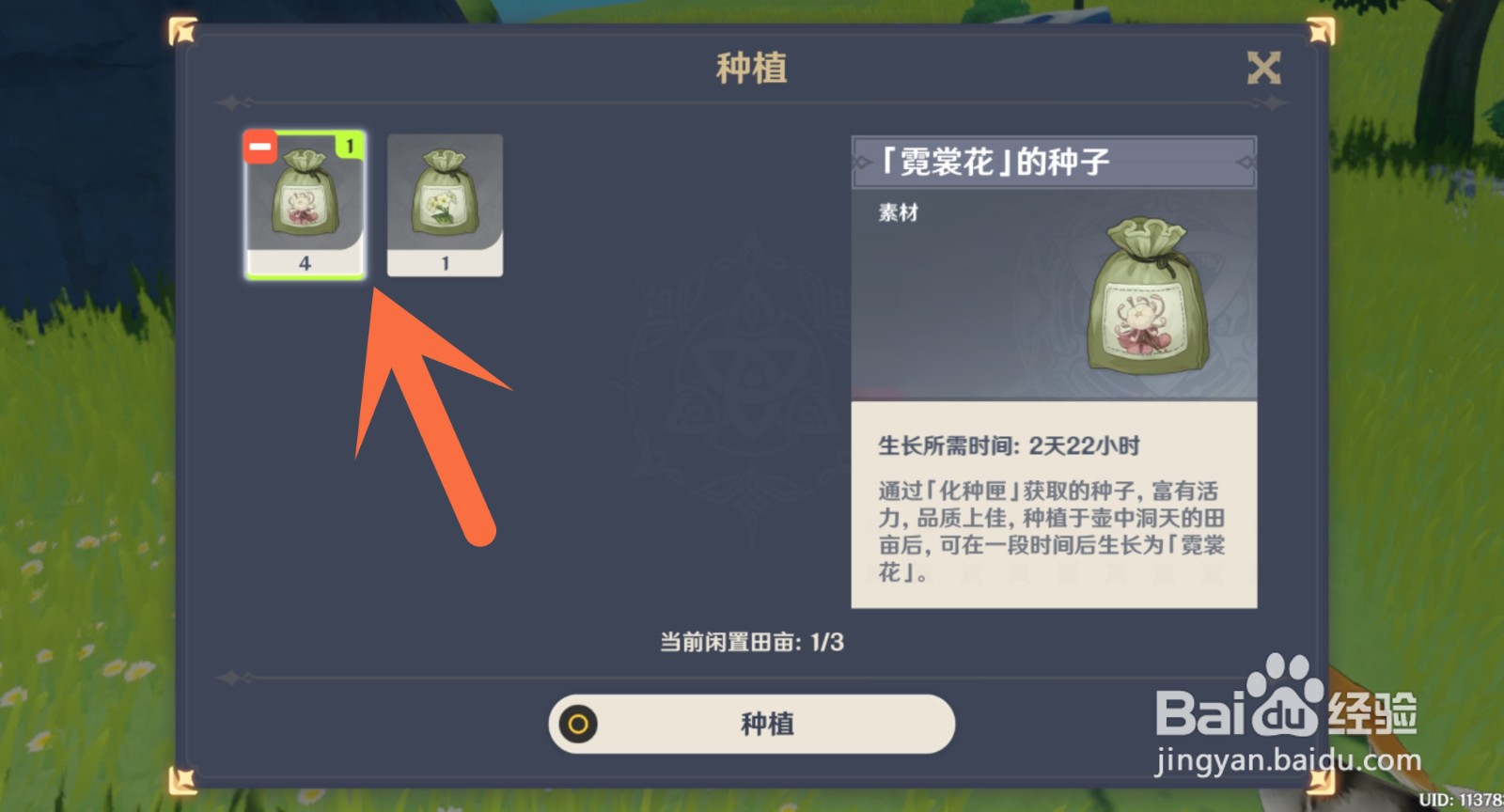The height and width of the screenshot is (812, 1504).
Task: Click the 素材 category label
Action: tap(898, 212)
